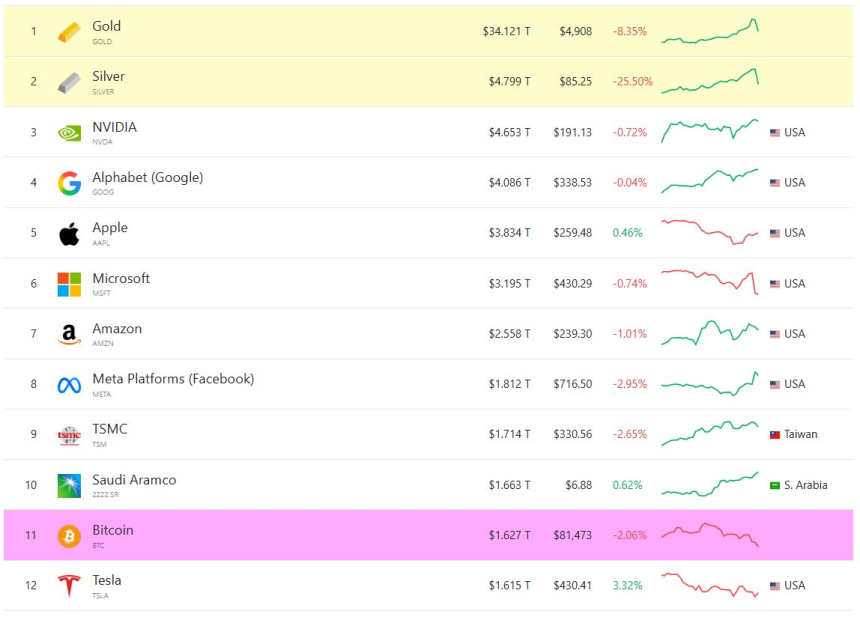The image size is (860, 617).
Task: Click the Amazon logo icon
Action: (x=69, y=335)
